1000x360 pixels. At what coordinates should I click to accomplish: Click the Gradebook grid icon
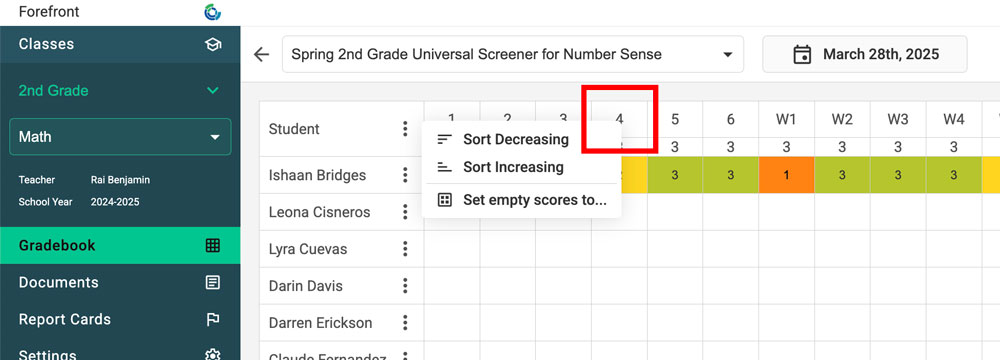(212, 245)
